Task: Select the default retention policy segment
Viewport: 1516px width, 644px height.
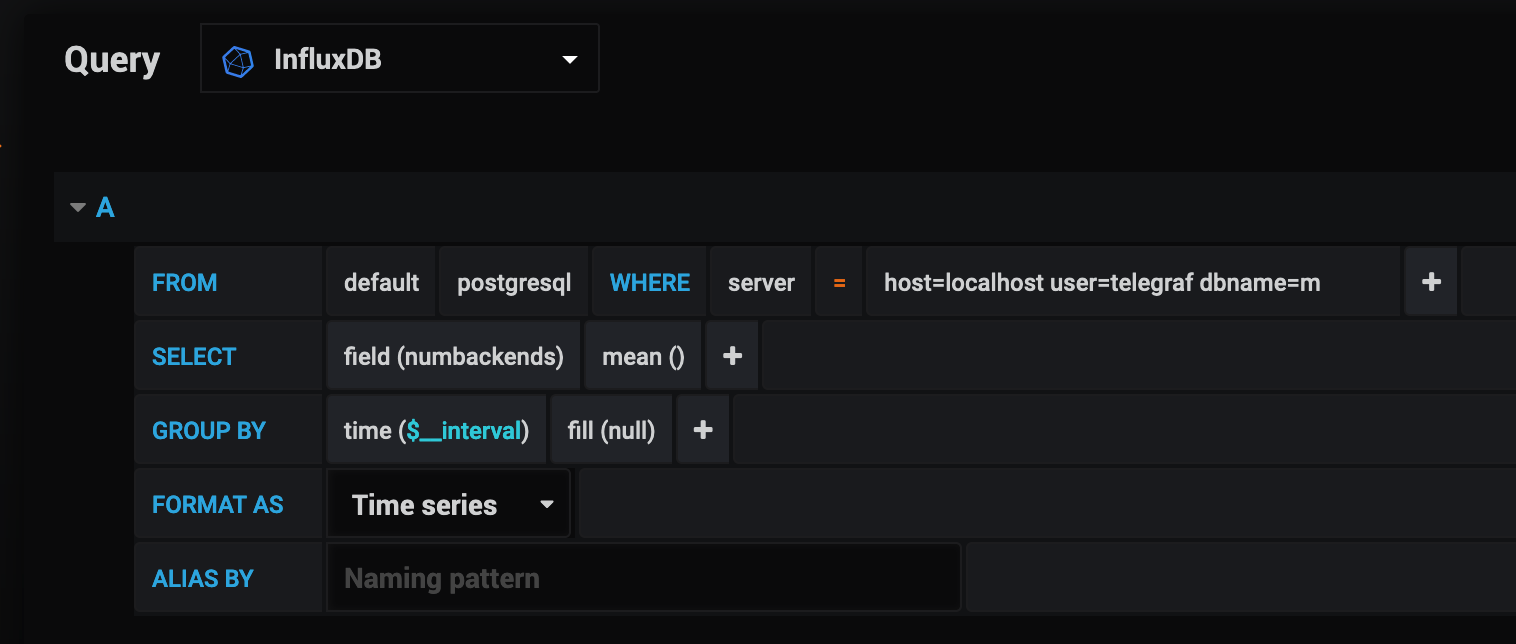Action: point(381,282)
